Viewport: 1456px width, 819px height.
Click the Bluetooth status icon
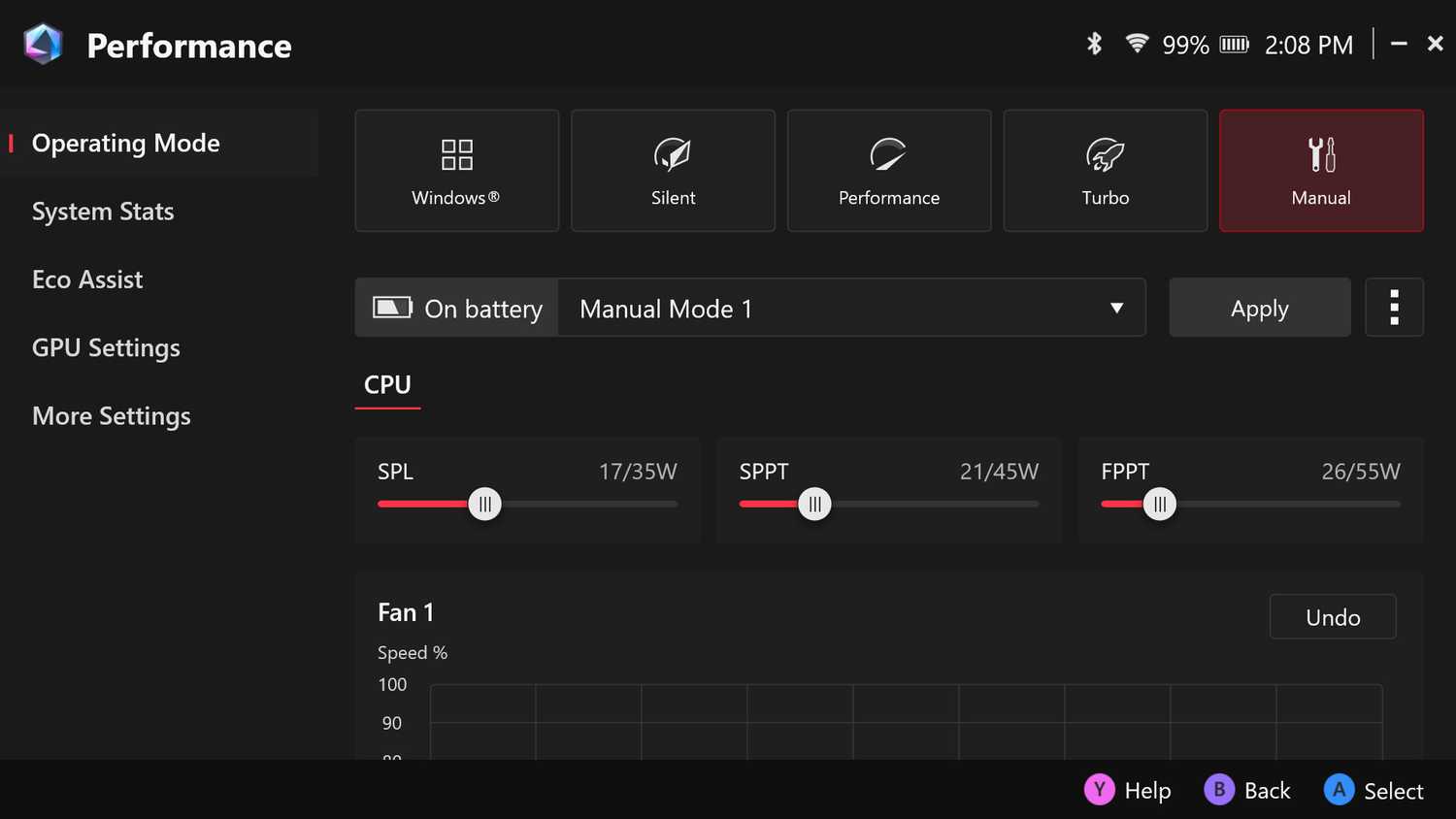pyautogui.click(x=1093, y=44)
